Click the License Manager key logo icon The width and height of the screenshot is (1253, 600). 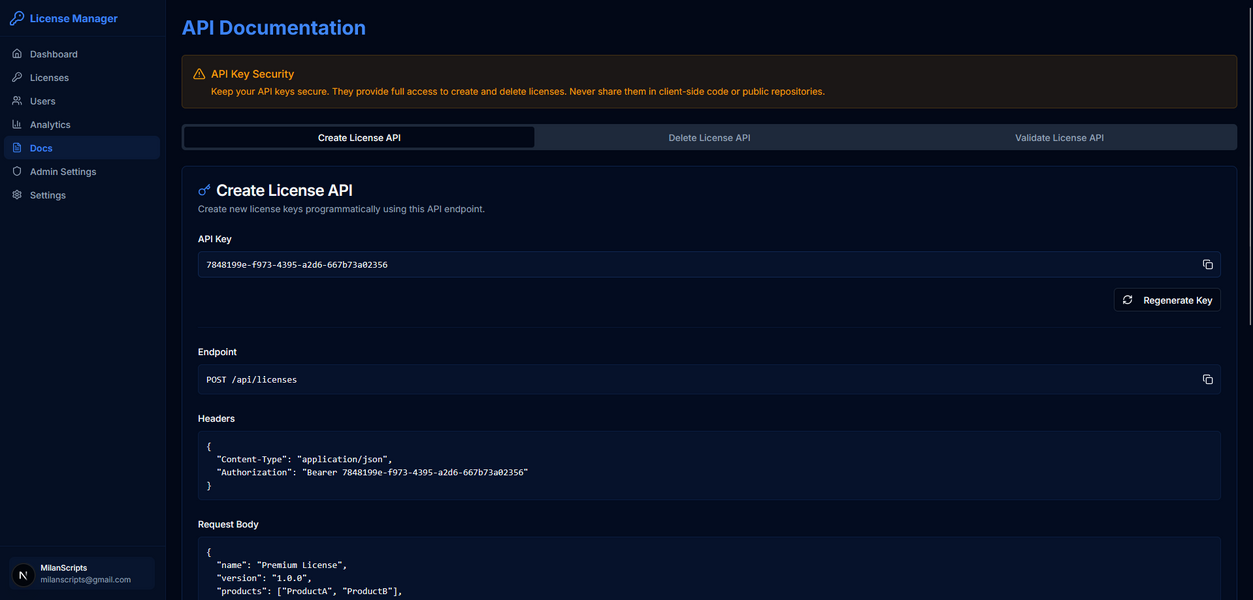point(17,18)
